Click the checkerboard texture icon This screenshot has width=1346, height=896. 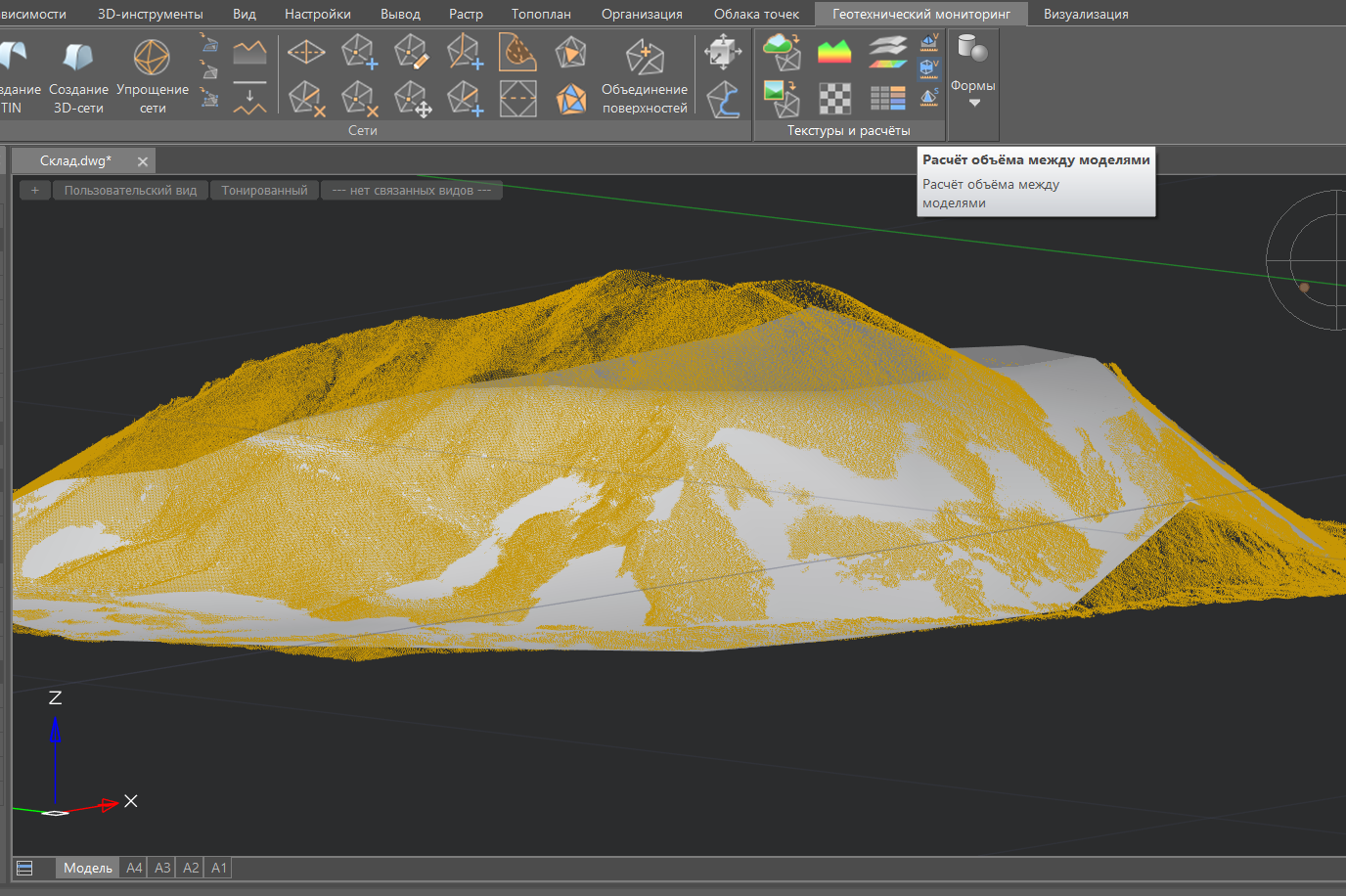click(833, 98)
